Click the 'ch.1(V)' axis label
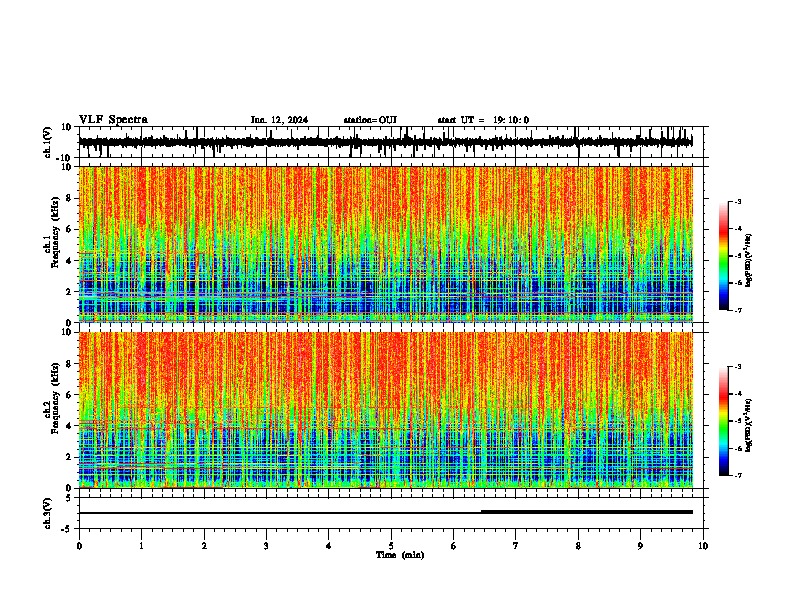792x612 pixels. point(48,142)
